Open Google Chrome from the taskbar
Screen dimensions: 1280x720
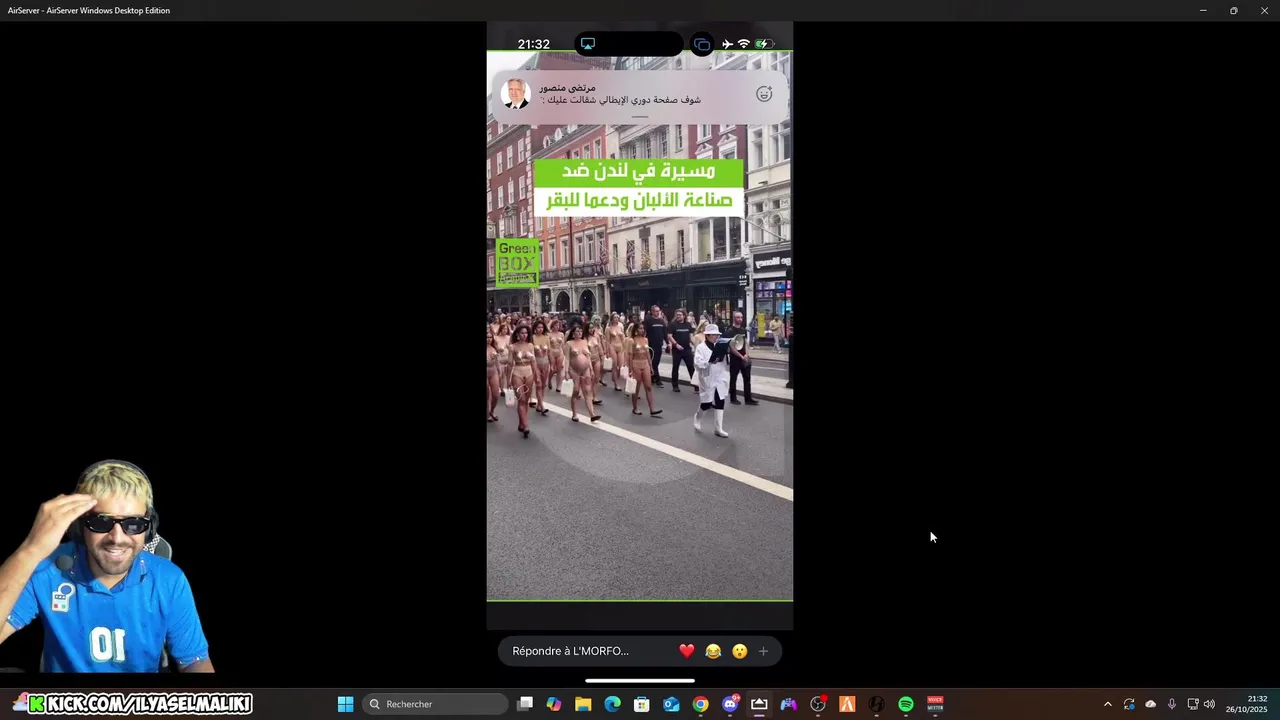tap(701, 704)
